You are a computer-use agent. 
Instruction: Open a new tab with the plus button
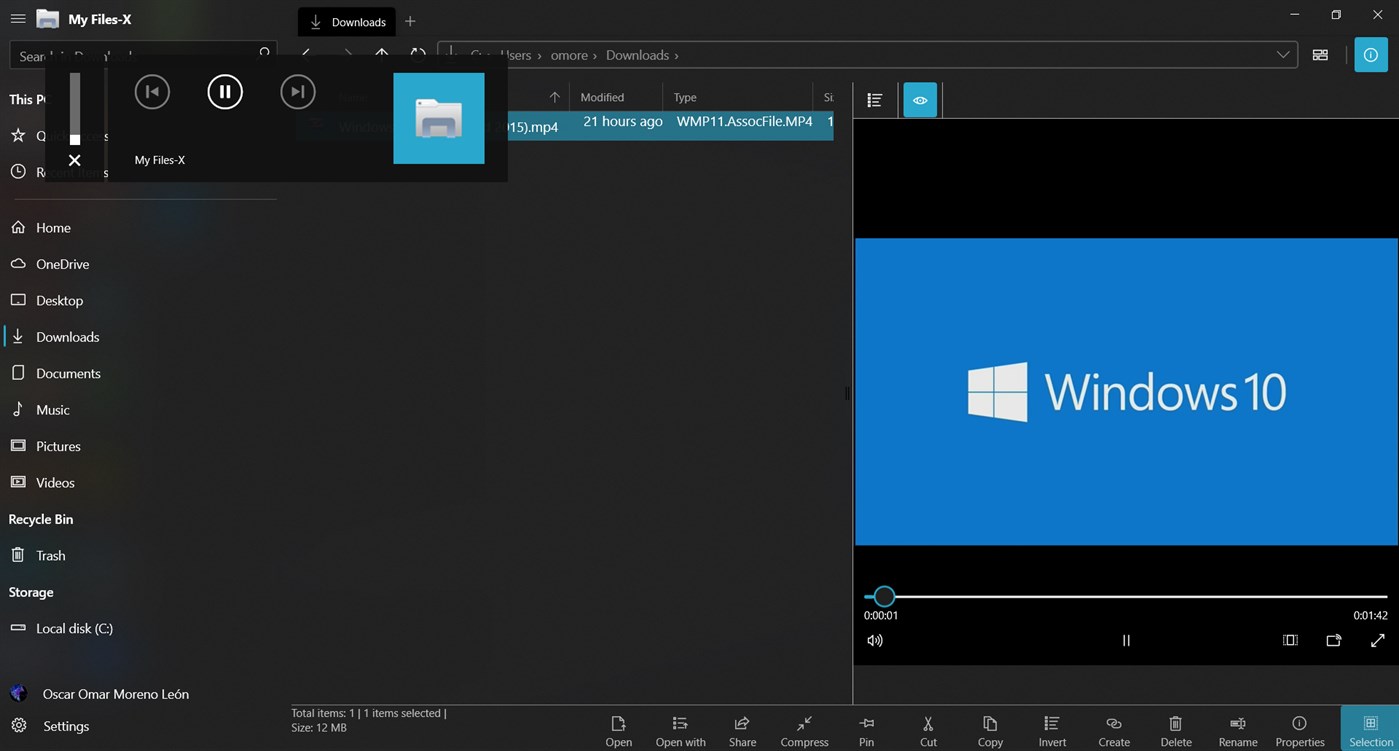410,21
